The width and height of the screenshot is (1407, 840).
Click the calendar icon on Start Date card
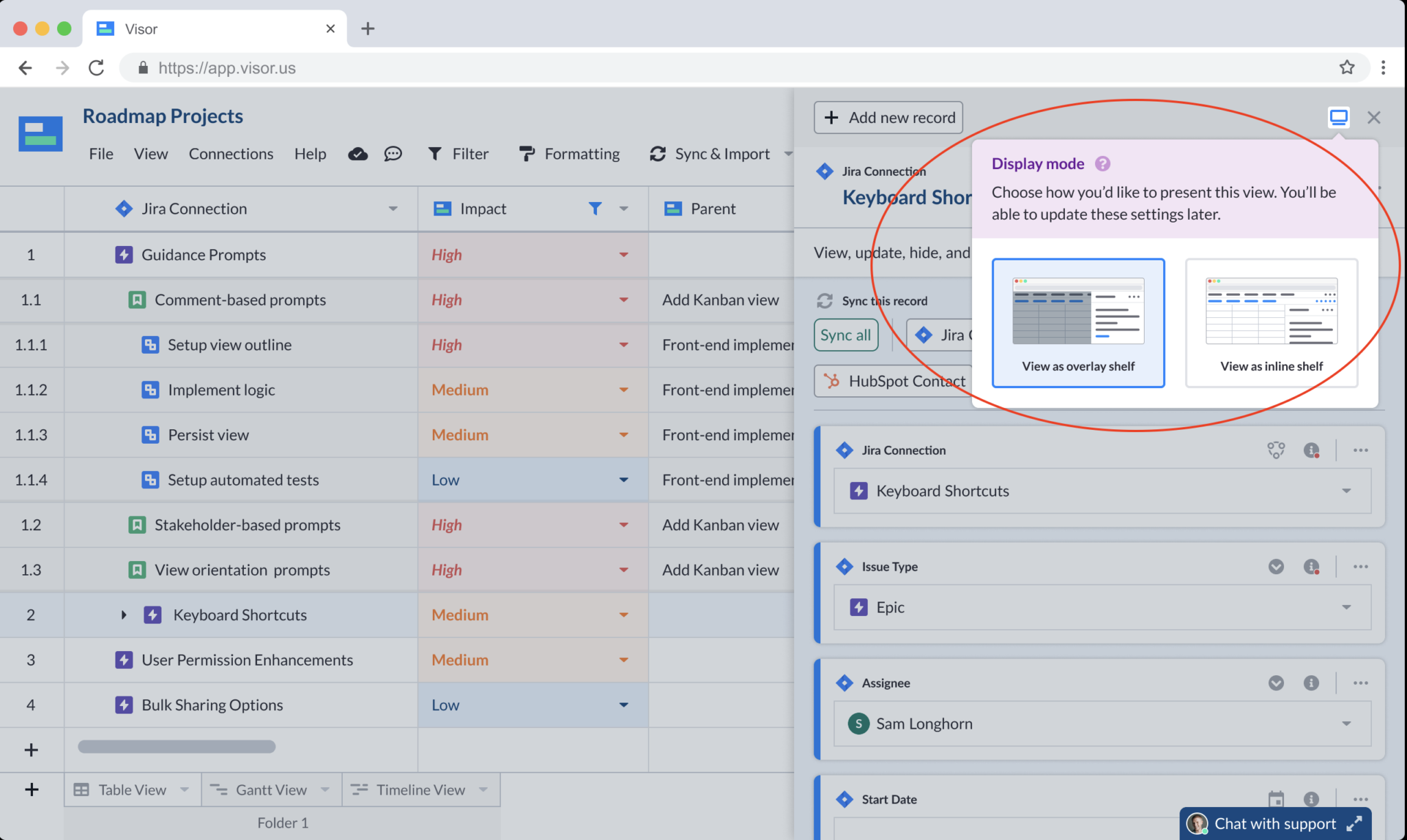1276,799
